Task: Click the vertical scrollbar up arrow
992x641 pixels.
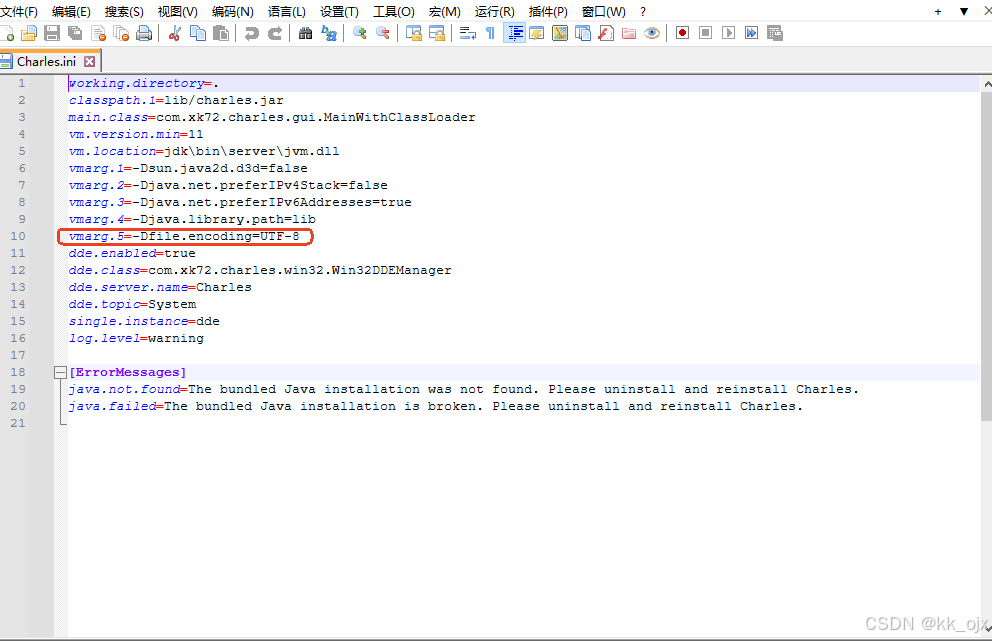Action: pyautogui.click(x=987, y=84)
